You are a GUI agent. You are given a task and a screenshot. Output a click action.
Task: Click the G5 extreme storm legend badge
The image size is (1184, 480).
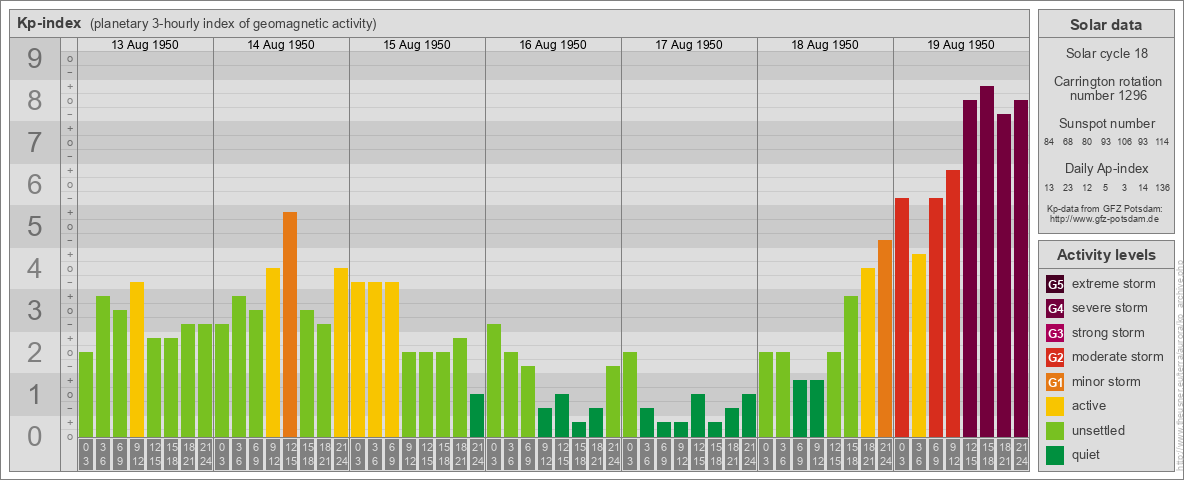click(x=1055, y=284)
